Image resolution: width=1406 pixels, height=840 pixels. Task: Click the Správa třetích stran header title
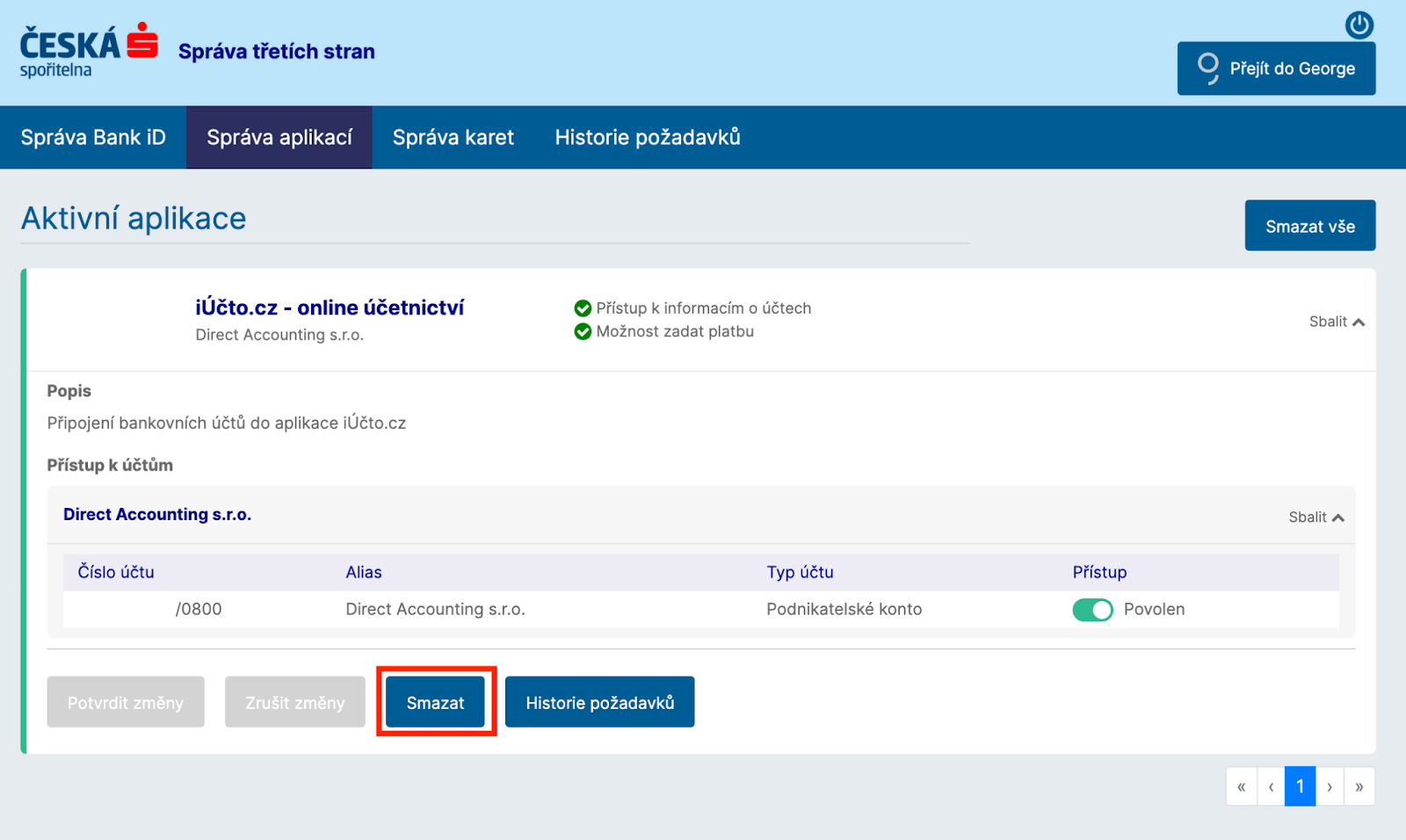click(277, 52)
